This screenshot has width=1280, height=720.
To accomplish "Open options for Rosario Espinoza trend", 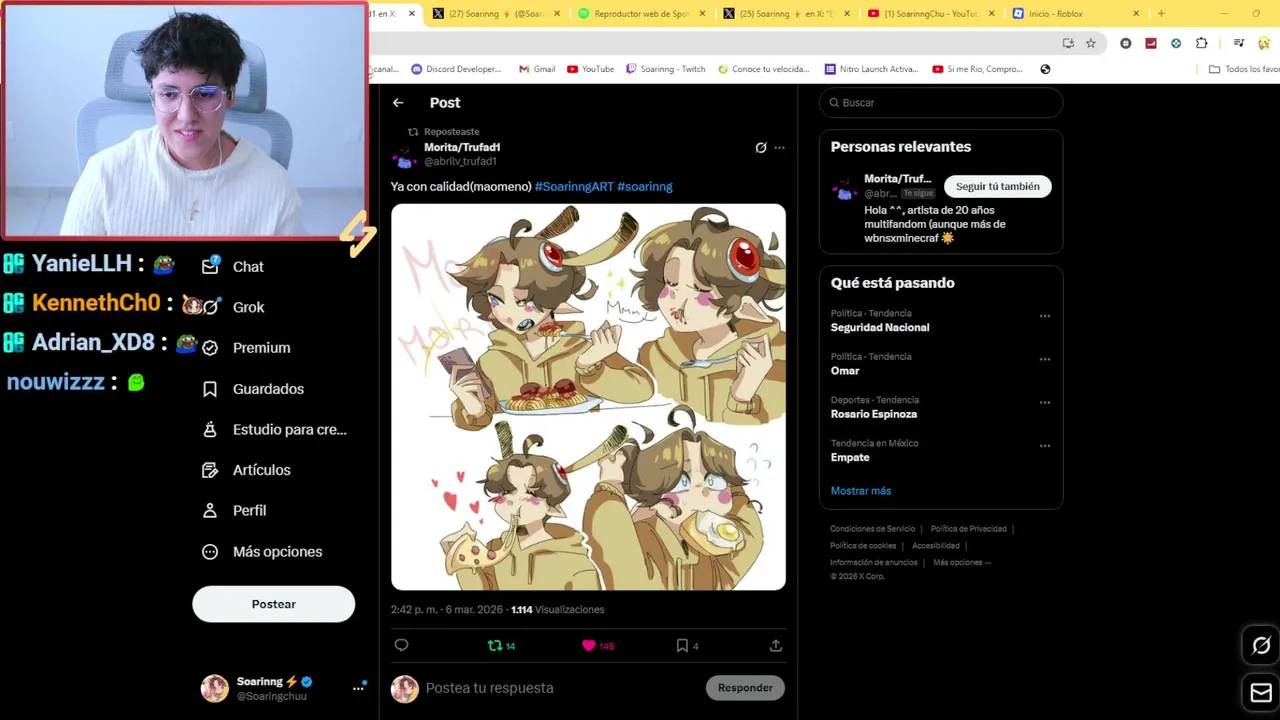I will point(1045,403).
